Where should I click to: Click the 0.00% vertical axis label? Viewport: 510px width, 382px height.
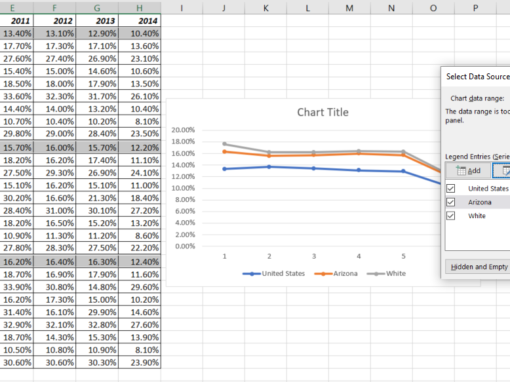(185, 246)
